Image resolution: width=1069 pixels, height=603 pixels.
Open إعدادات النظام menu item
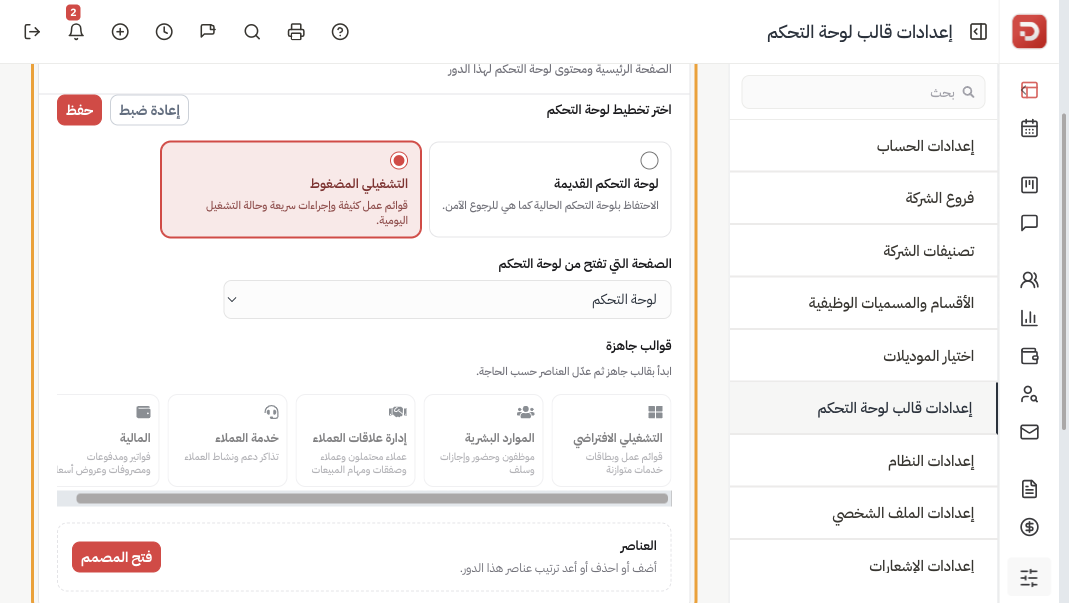click(x=863, y=461)
